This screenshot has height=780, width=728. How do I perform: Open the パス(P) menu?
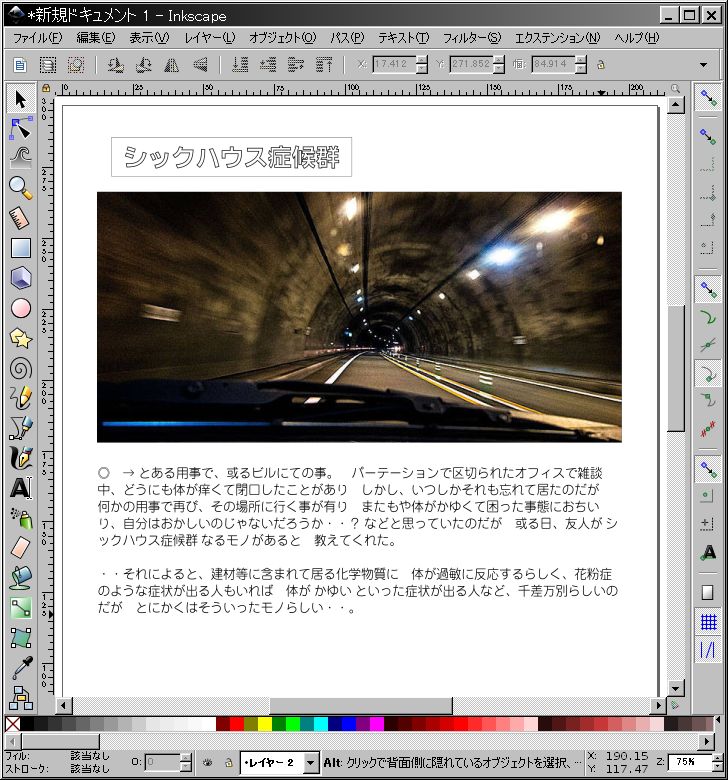pos(347,38)
